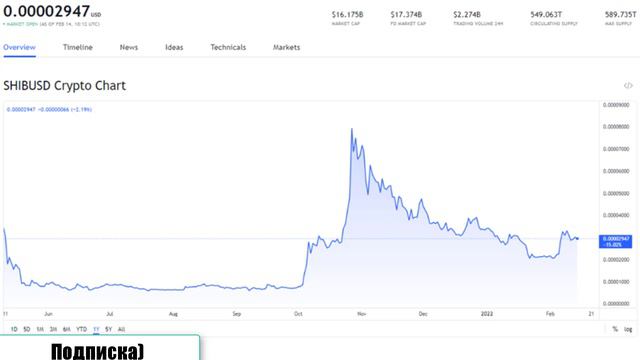This screenshot has width=640, height=360.
Task: Switch to the Overview tab
Action: click(x=19, y=47)
